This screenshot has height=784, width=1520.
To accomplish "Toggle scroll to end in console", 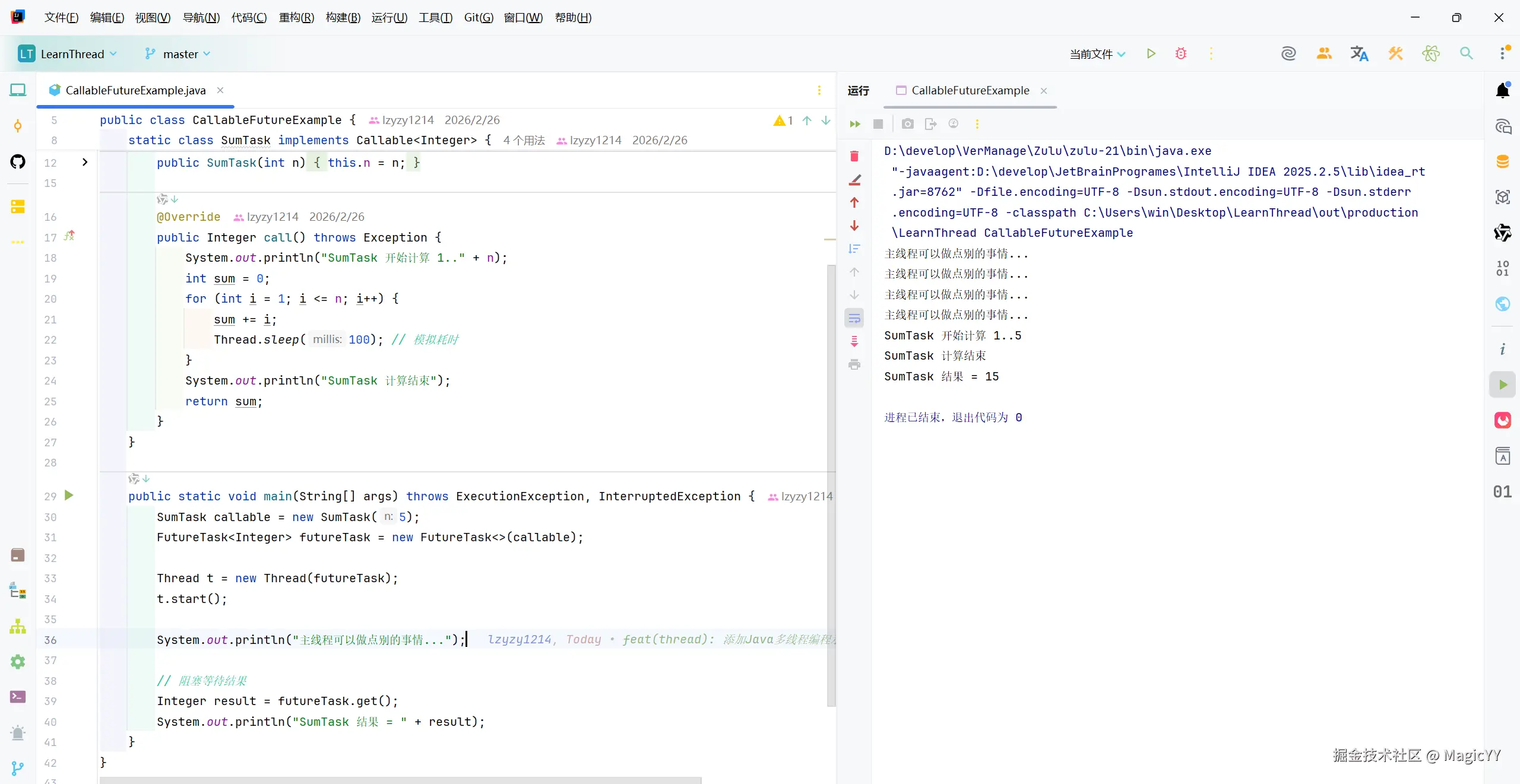I will 854,341.
